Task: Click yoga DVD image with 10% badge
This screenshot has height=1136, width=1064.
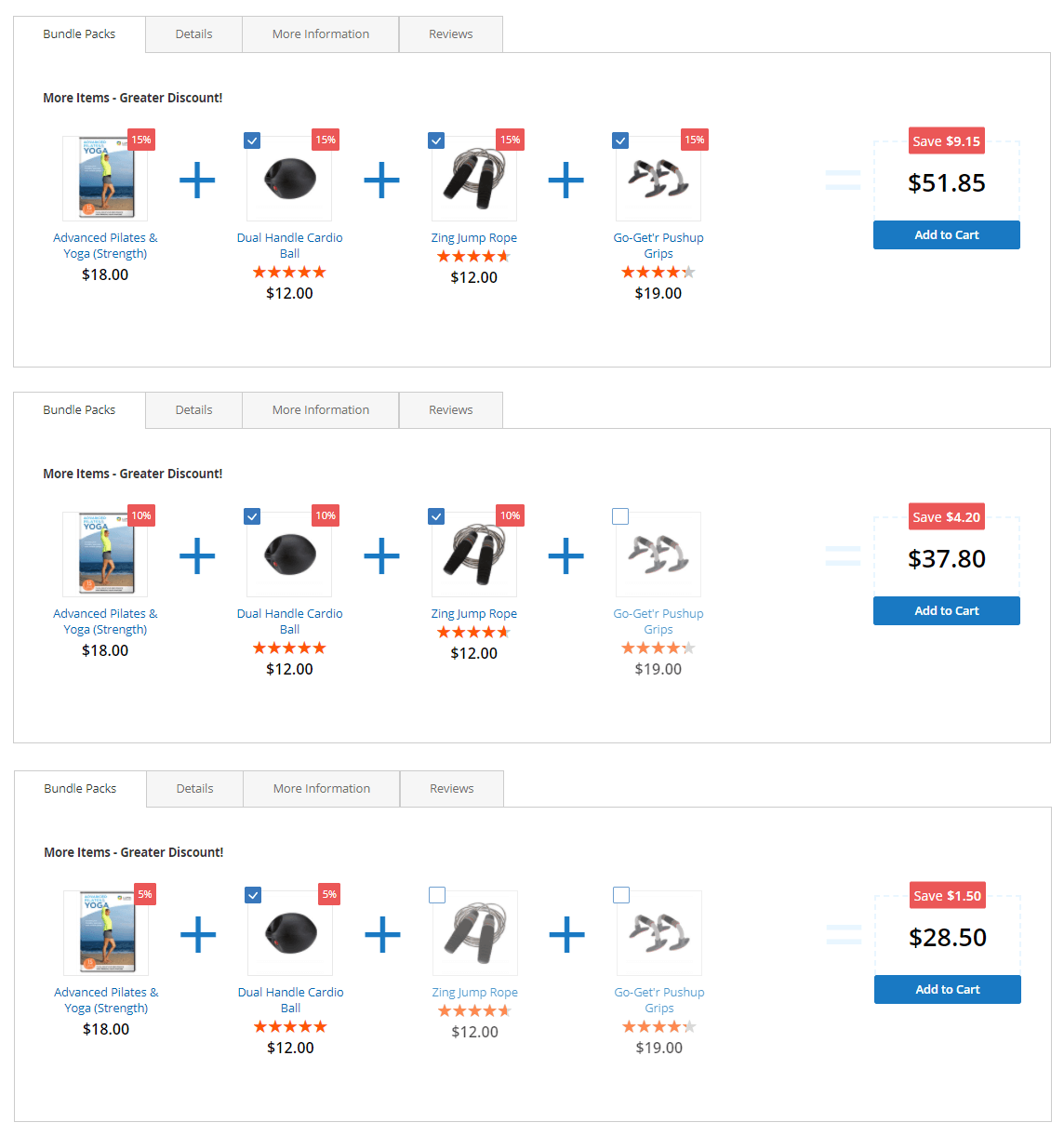Action: click(x=105, y=555)
